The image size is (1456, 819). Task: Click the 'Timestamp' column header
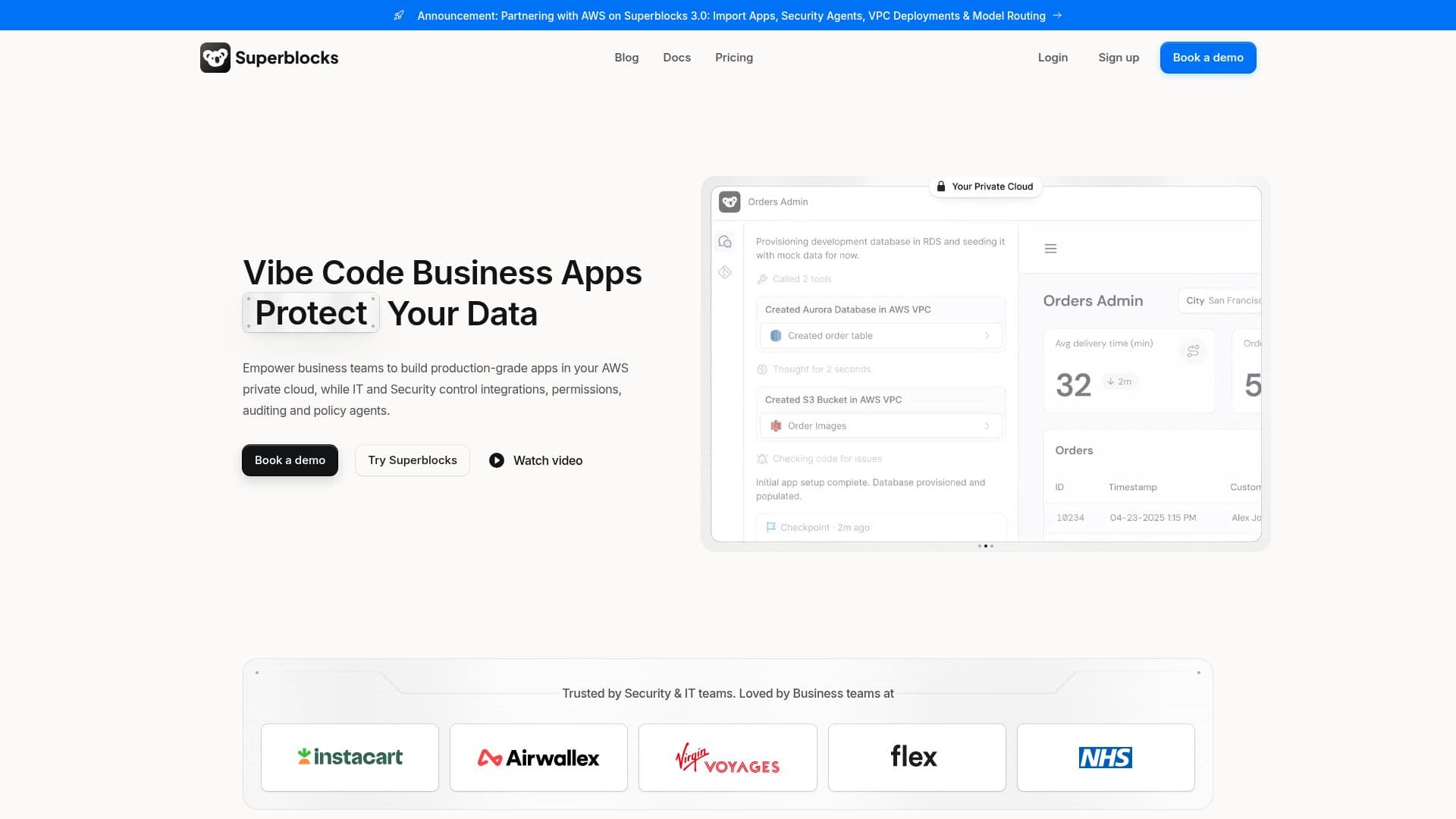[1132, 487]
